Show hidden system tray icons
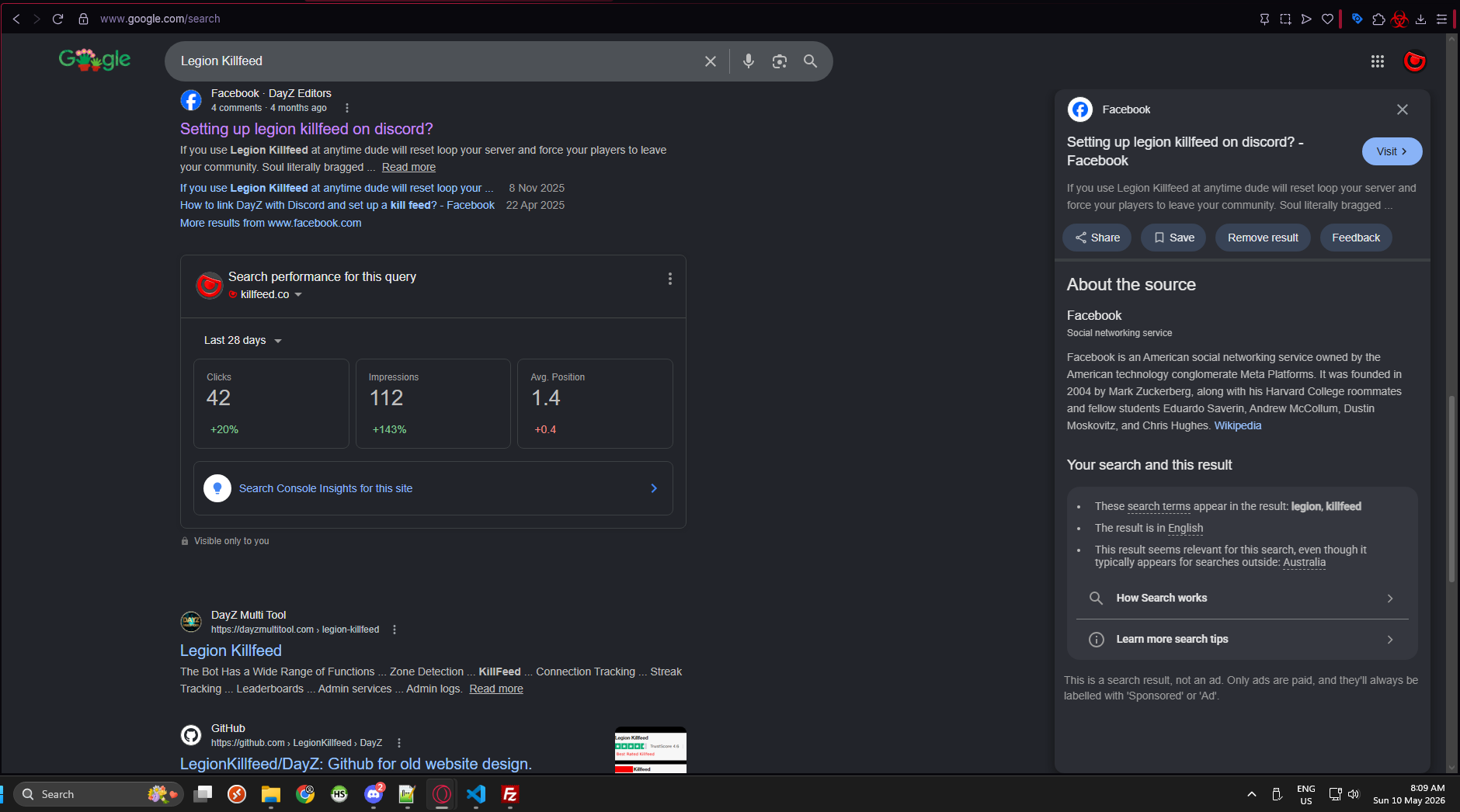 pyautogui.click(x=1252, y=794)
